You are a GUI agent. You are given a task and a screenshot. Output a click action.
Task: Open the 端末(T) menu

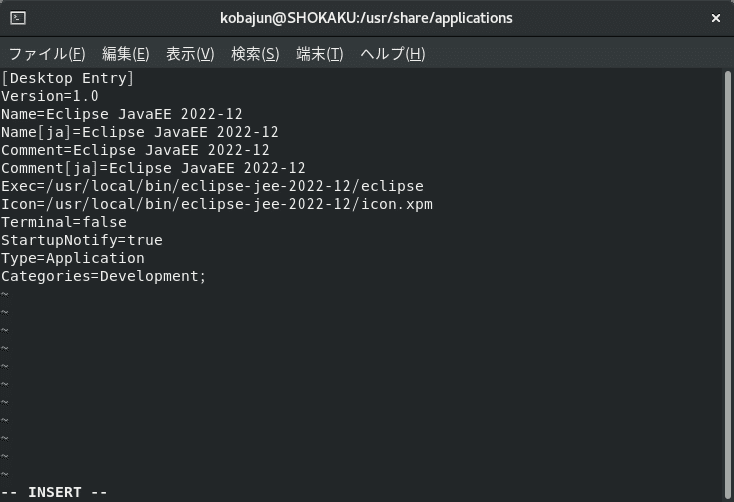pos(320,54)
